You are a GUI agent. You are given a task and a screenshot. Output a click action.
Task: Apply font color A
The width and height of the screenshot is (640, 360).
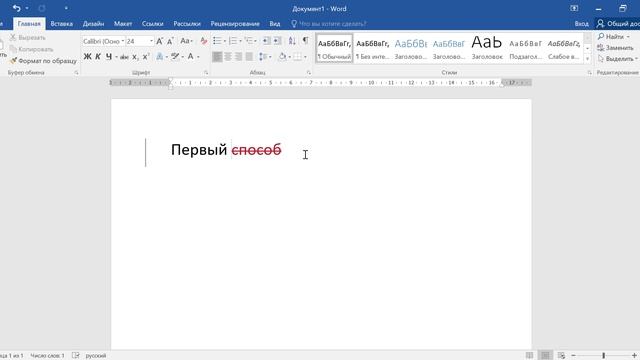pyautogui.click(x=190, y=57)
